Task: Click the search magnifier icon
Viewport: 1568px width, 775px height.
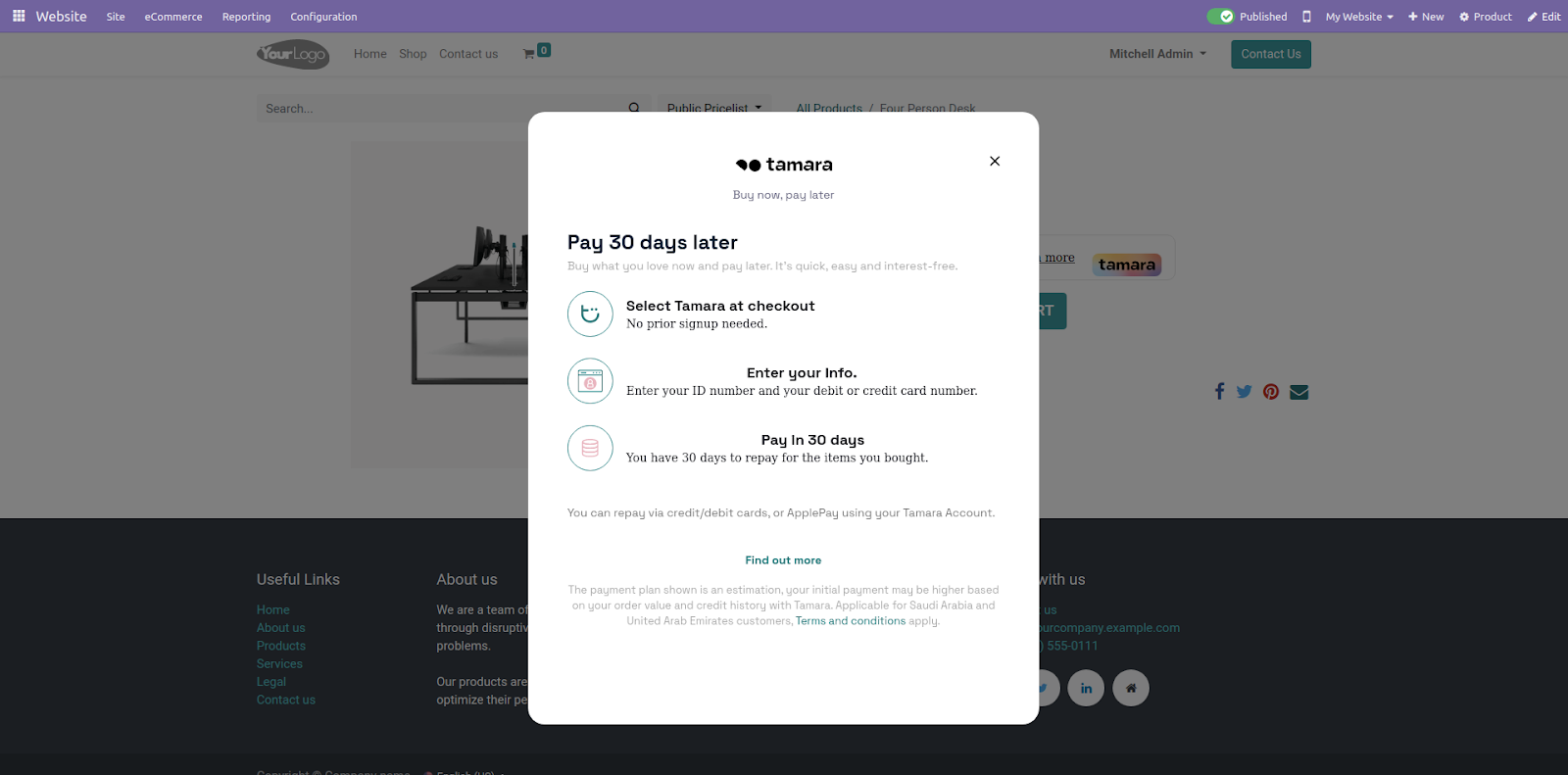Action: [x=634, y=108]
